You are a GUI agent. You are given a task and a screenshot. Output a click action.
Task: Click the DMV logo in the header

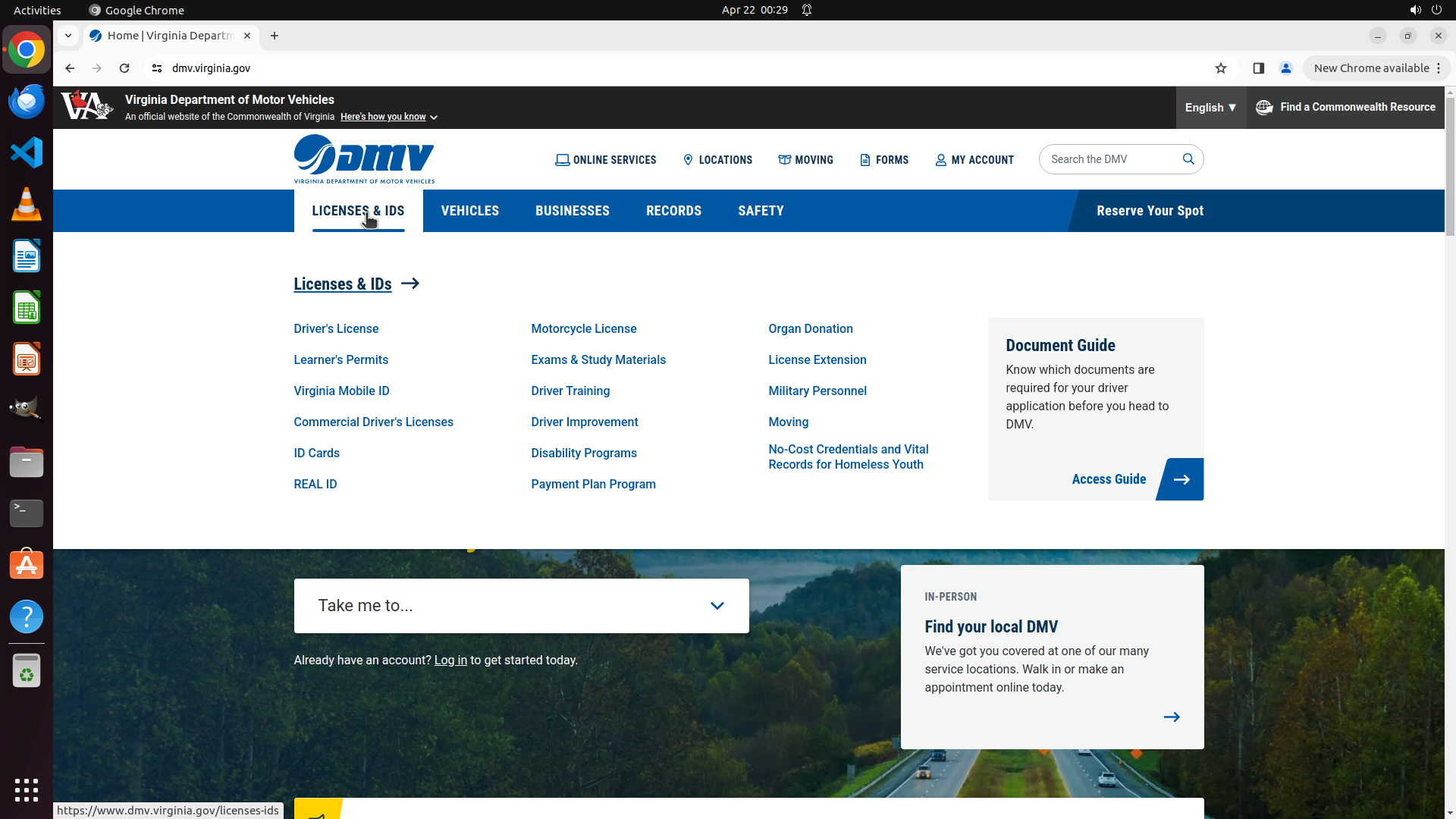pos(364,159)
